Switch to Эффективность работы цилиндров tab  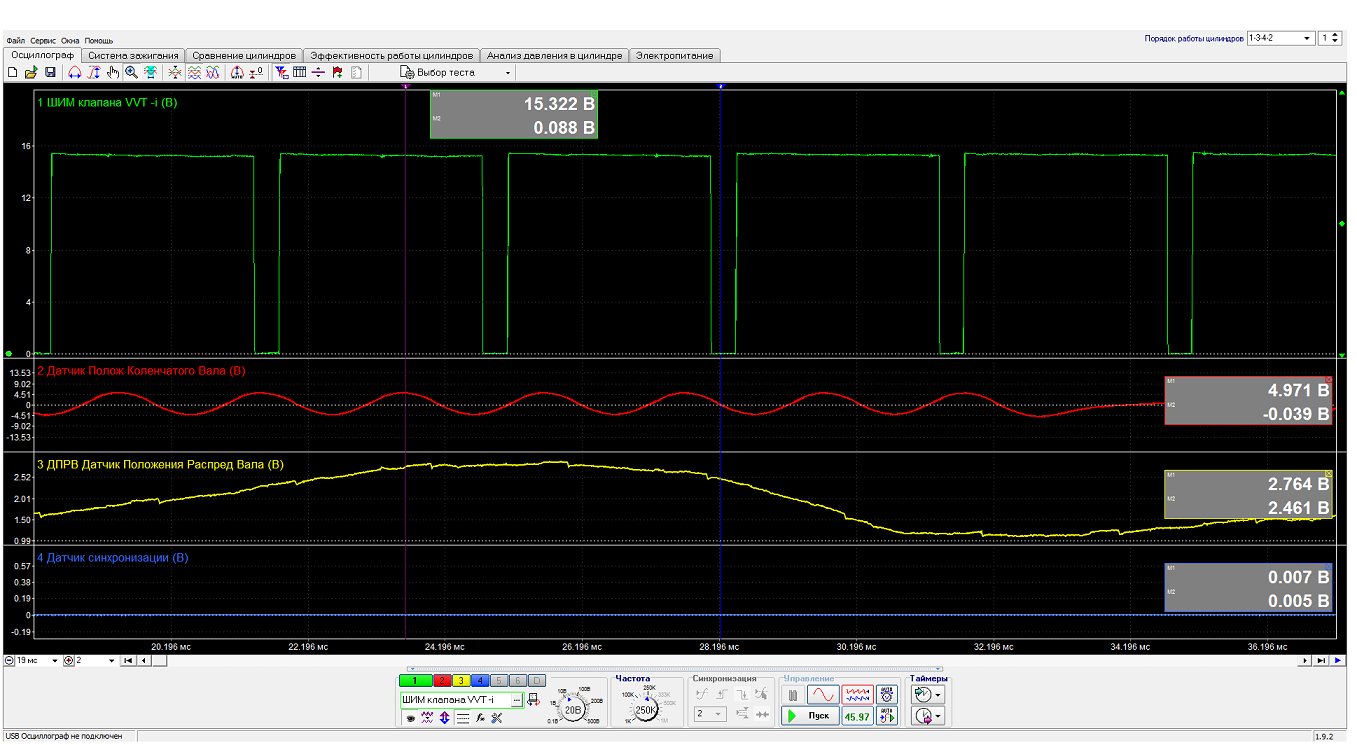391,55
